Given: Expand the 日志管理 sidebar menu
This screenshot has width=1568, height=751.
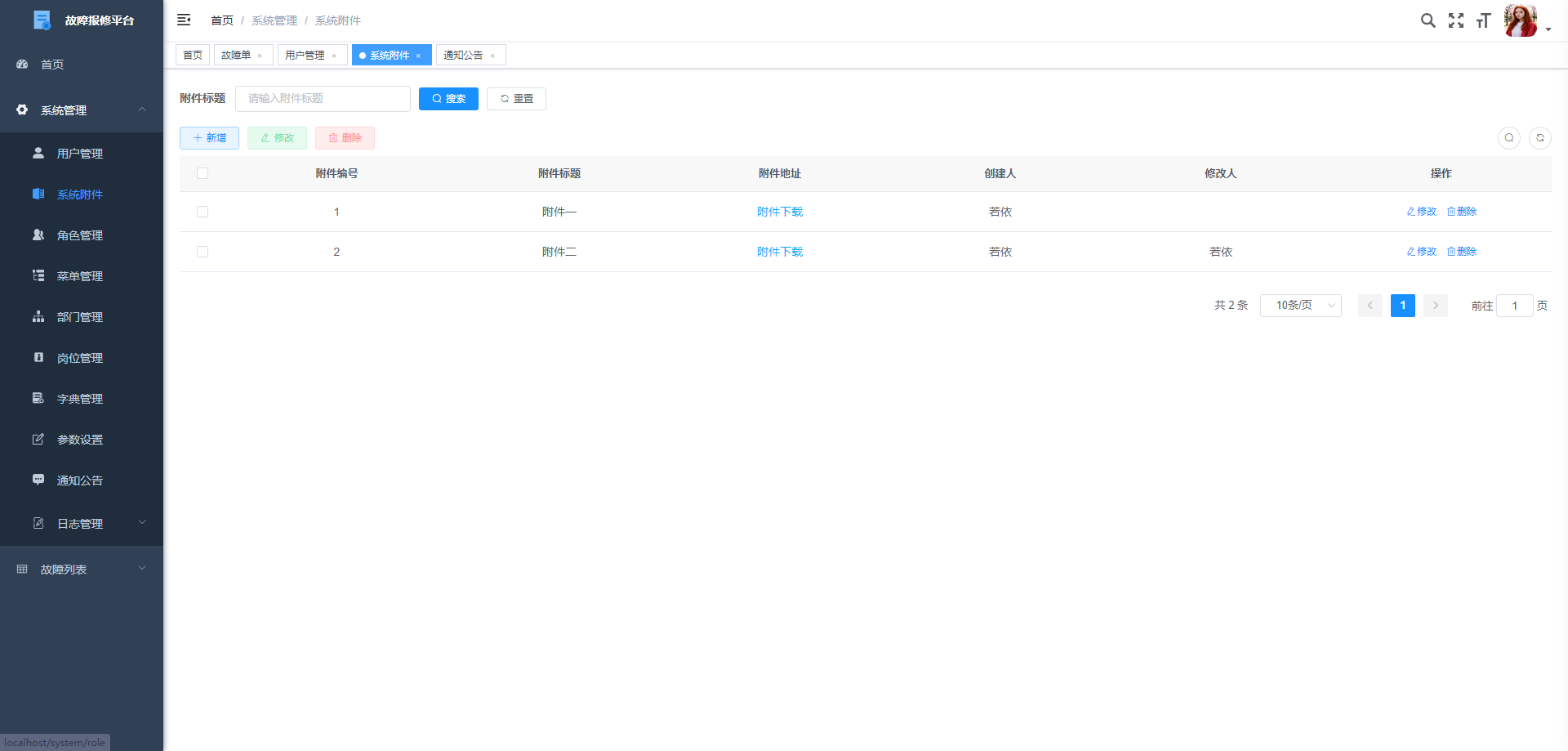Looking at the screenshot, I should (82, 523).
